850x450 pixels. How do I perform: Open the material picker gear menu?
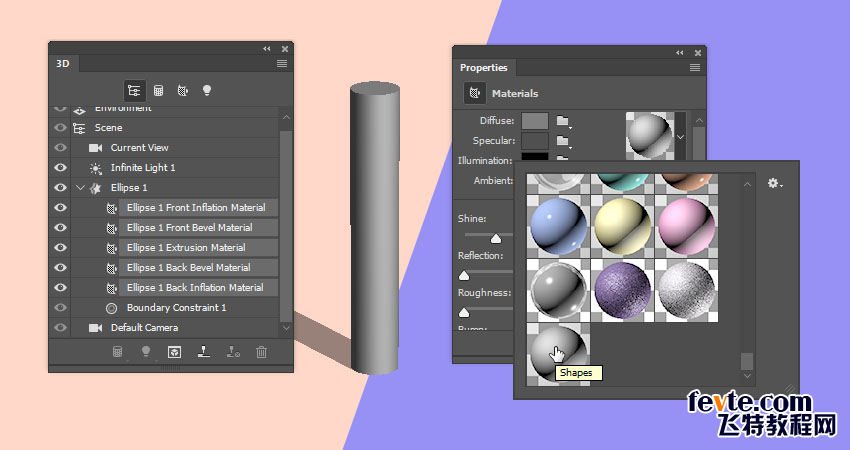(774, 184)
